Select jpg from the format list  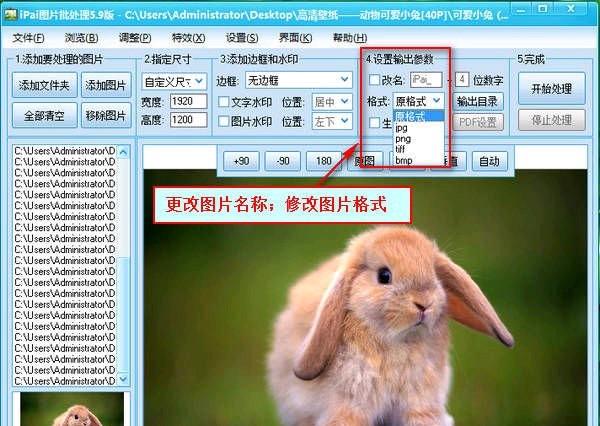click(402, 127)
